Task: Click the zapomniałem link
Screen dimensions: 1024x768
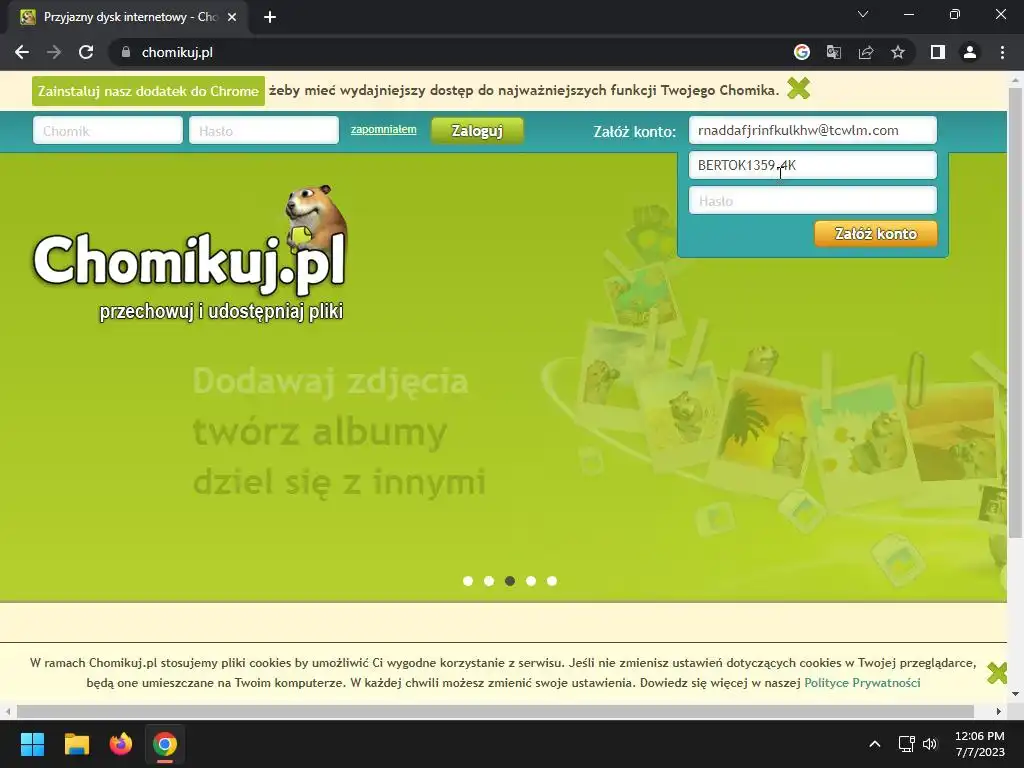Action: (383, 129)
